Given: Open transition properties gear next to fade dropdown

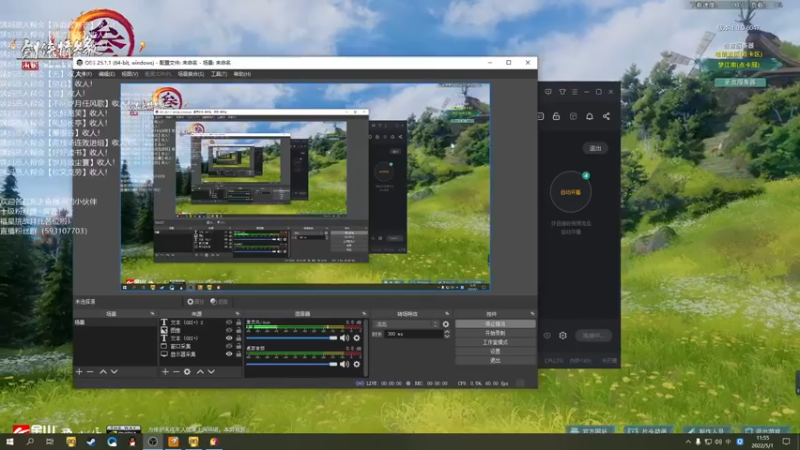Looking at the screenshot, I should pos(446,324).
